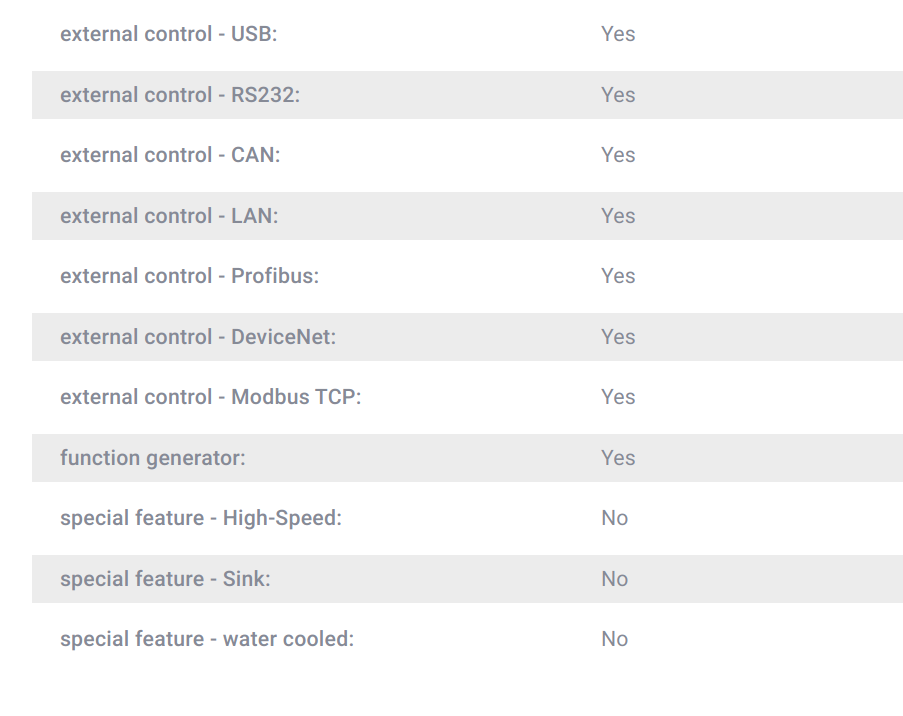Click the 'external control - LAN:' label
Viewport: 903px width, 716px height.
(169, 216)
